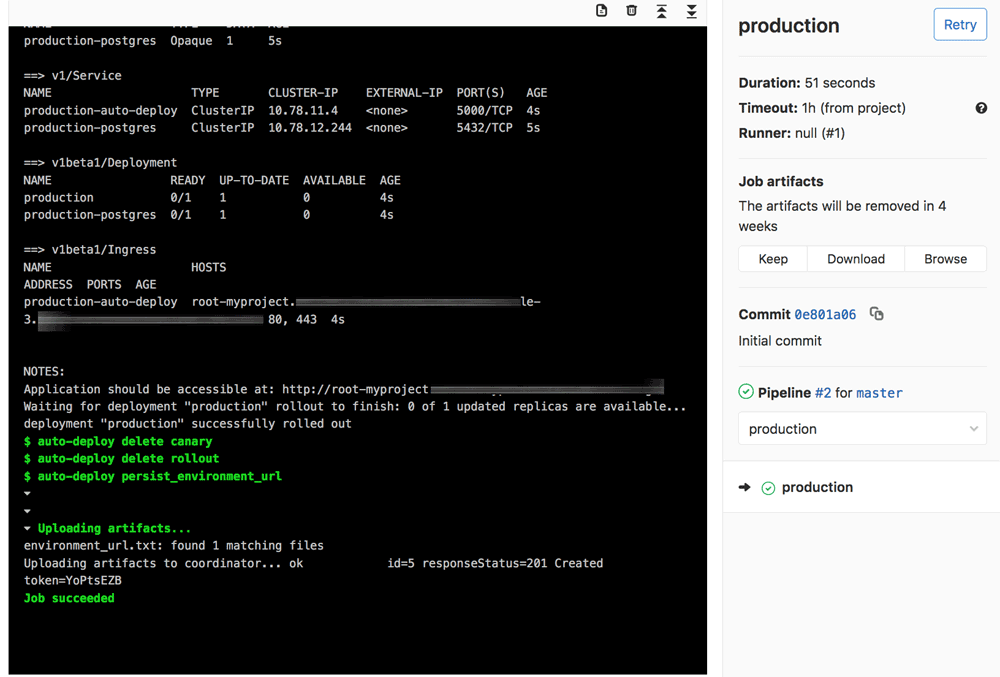Screen dimensions: 1000x677
Task: Select the production job in sidebar list
Action: (817, 488)
